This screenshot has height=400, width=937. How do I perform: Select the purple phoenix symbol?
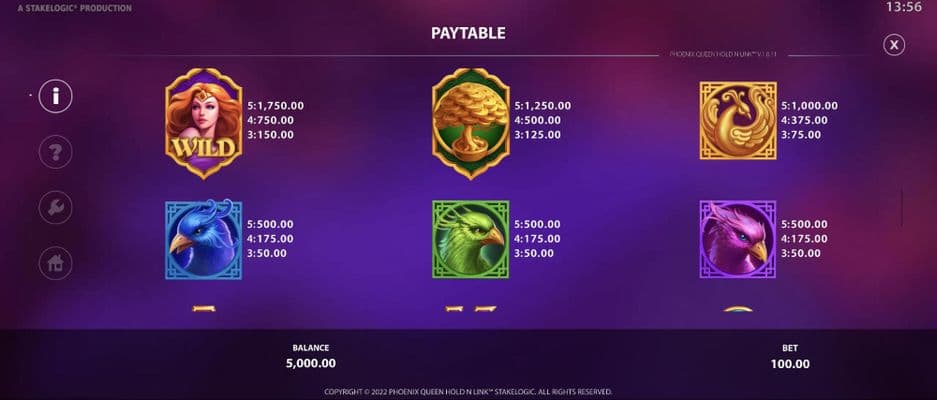738,240
